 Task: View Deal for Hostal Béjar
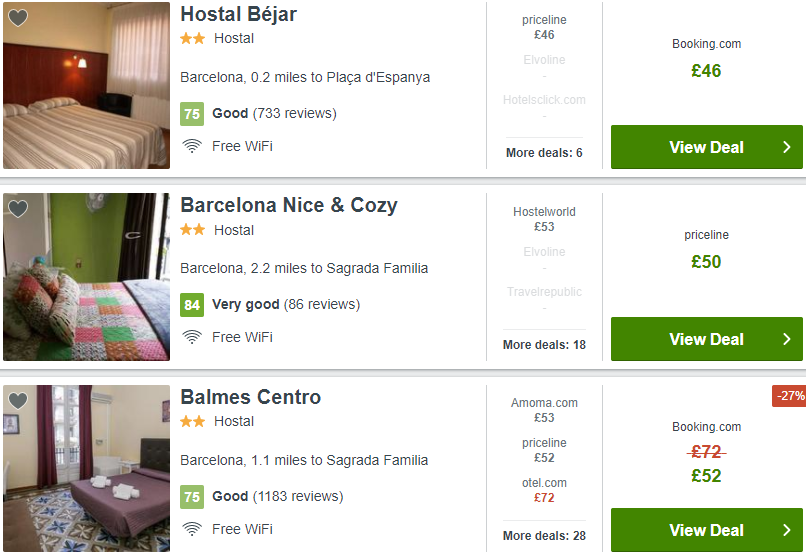(x=706, y=147)
